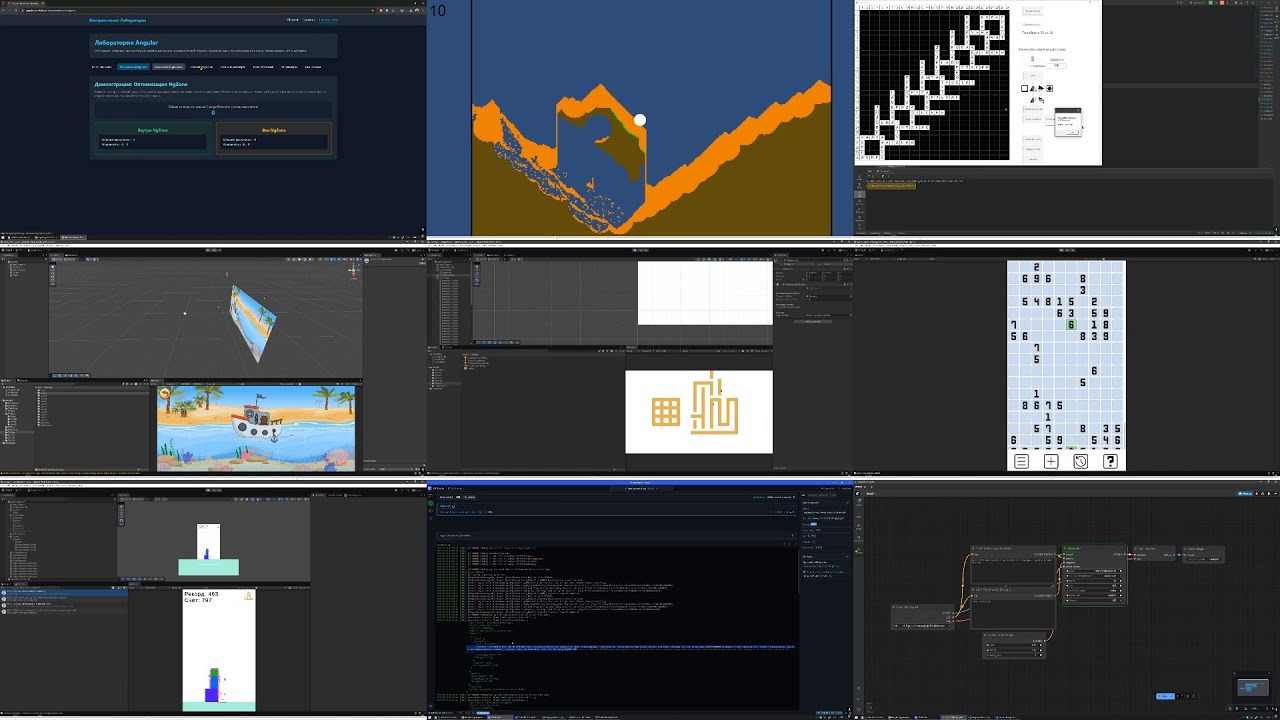
Task: Select the blue highlighted tab in Angular lab
Action: click(x=133, y=67)
